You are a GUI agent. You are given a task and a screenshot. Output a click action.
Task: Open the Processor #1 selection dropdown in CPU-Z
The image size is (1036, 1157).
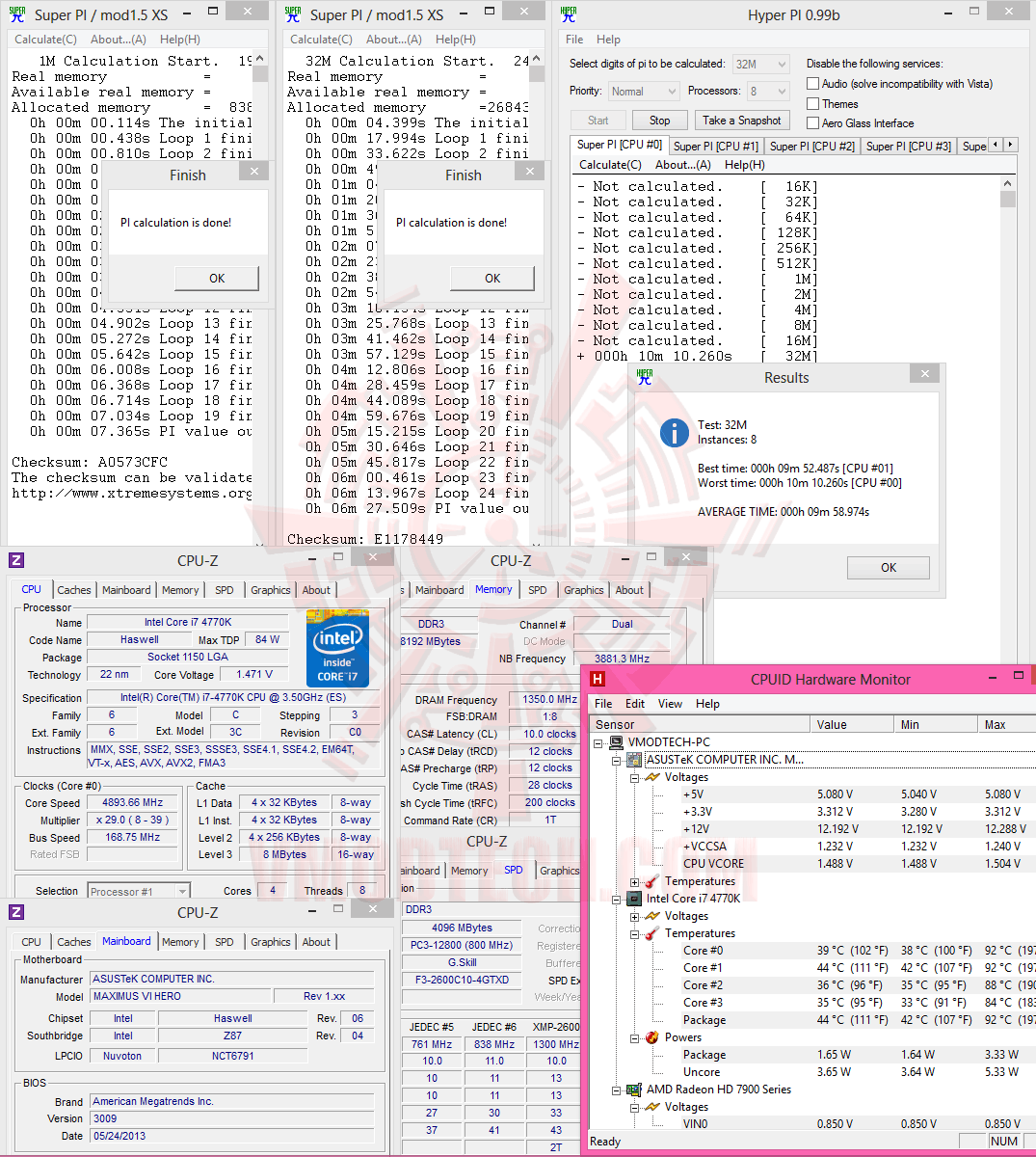click(x=139, y=891)
